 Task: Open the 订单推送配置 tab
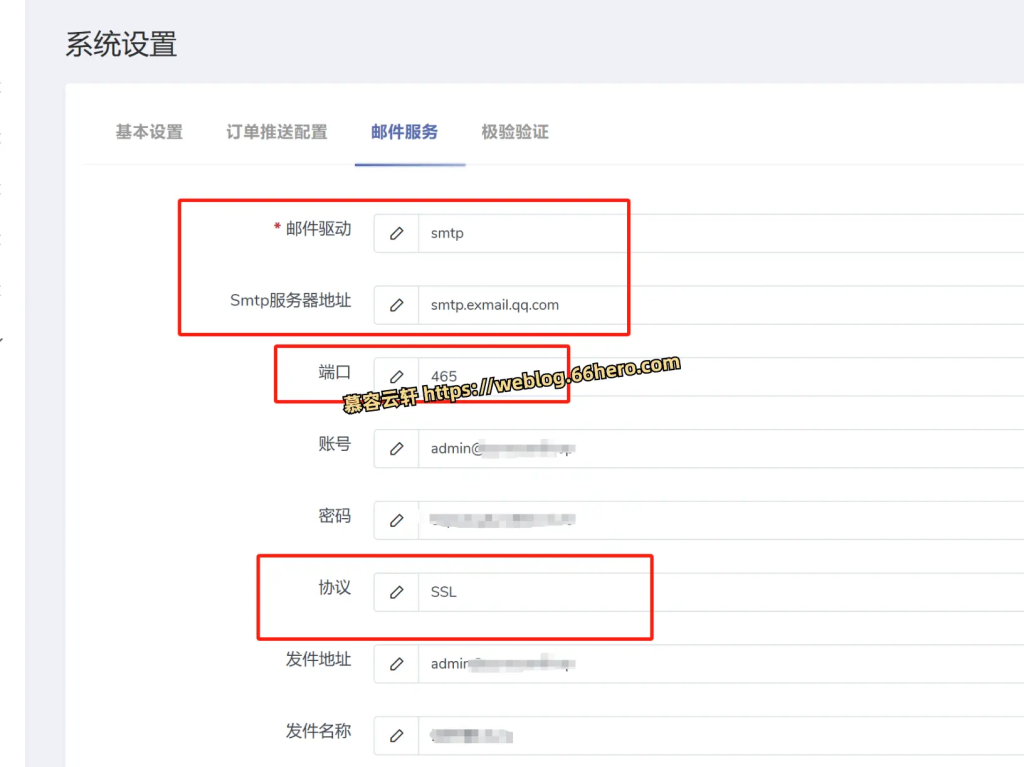pyautogui.click(x=277, y=132)
